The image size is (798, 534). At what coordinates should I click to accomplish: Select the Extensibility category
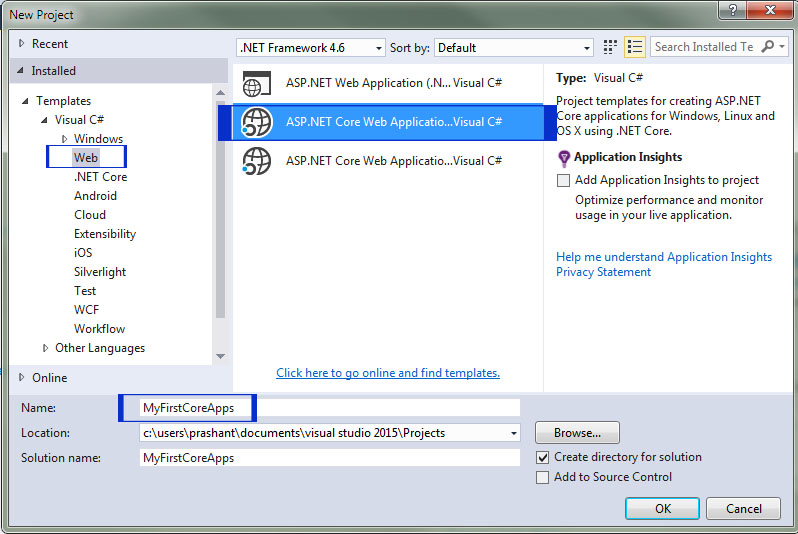click(x=105, y=234)
